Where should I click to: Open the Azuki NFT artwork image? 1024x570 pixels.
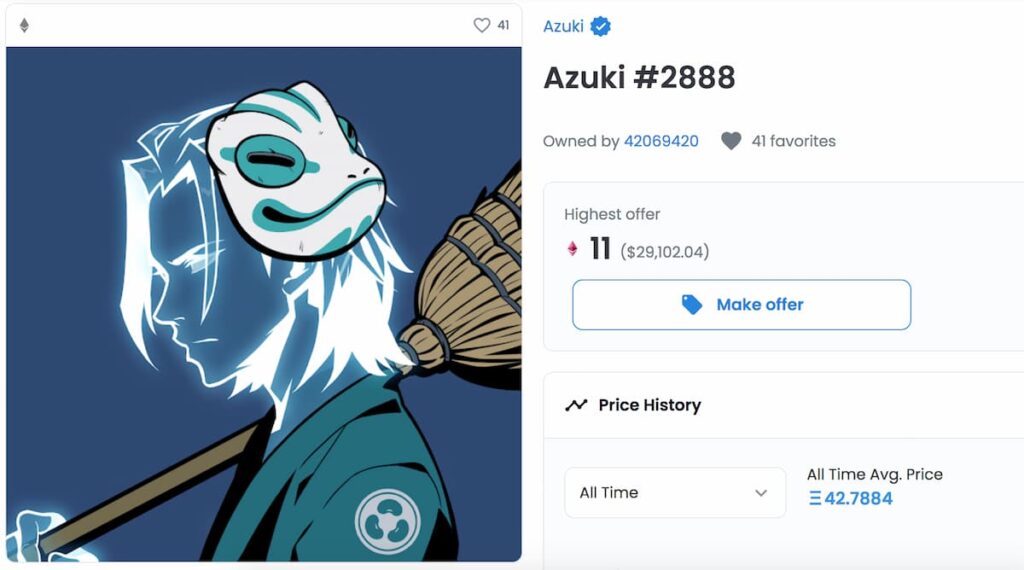click(264, 304)
